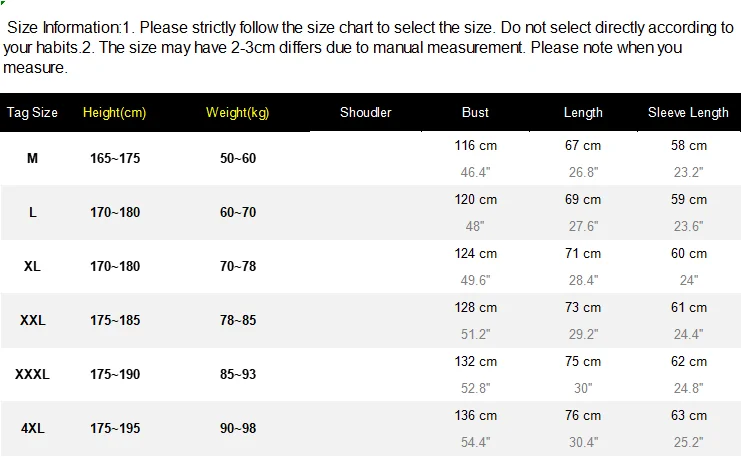Select the 165~175 height value
Viewport: 741px width, 457px height.
tap(115, 158)
